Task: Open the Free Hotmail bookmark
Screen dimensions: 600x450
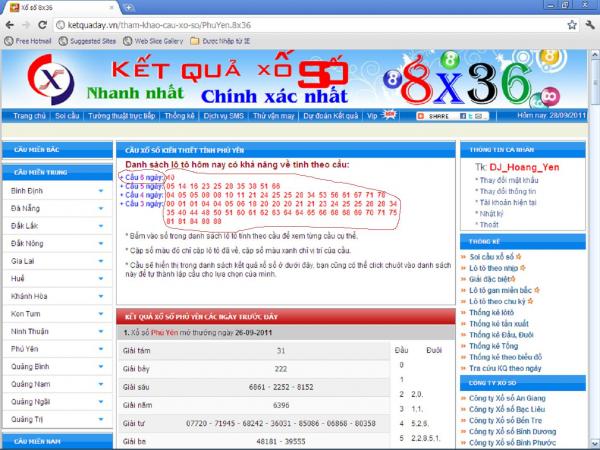Action: pos(28,41)
